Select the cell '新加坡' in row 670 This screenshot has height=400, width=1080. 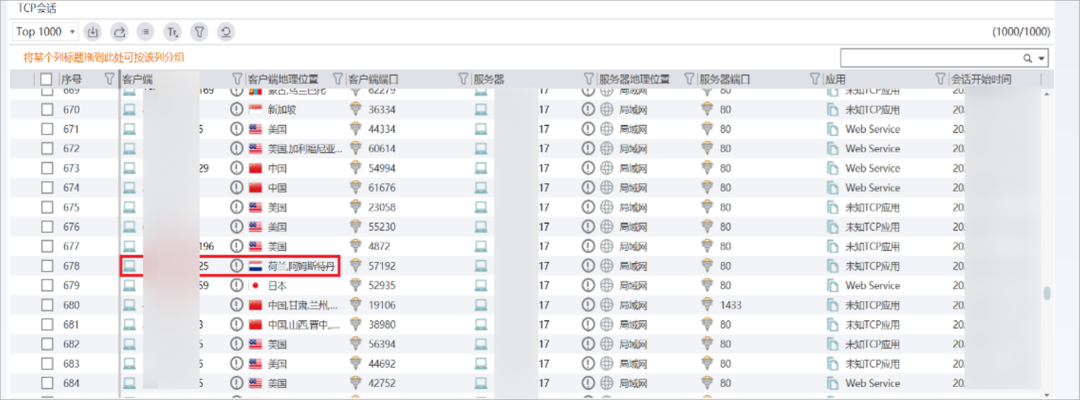(x=281, y=109)
